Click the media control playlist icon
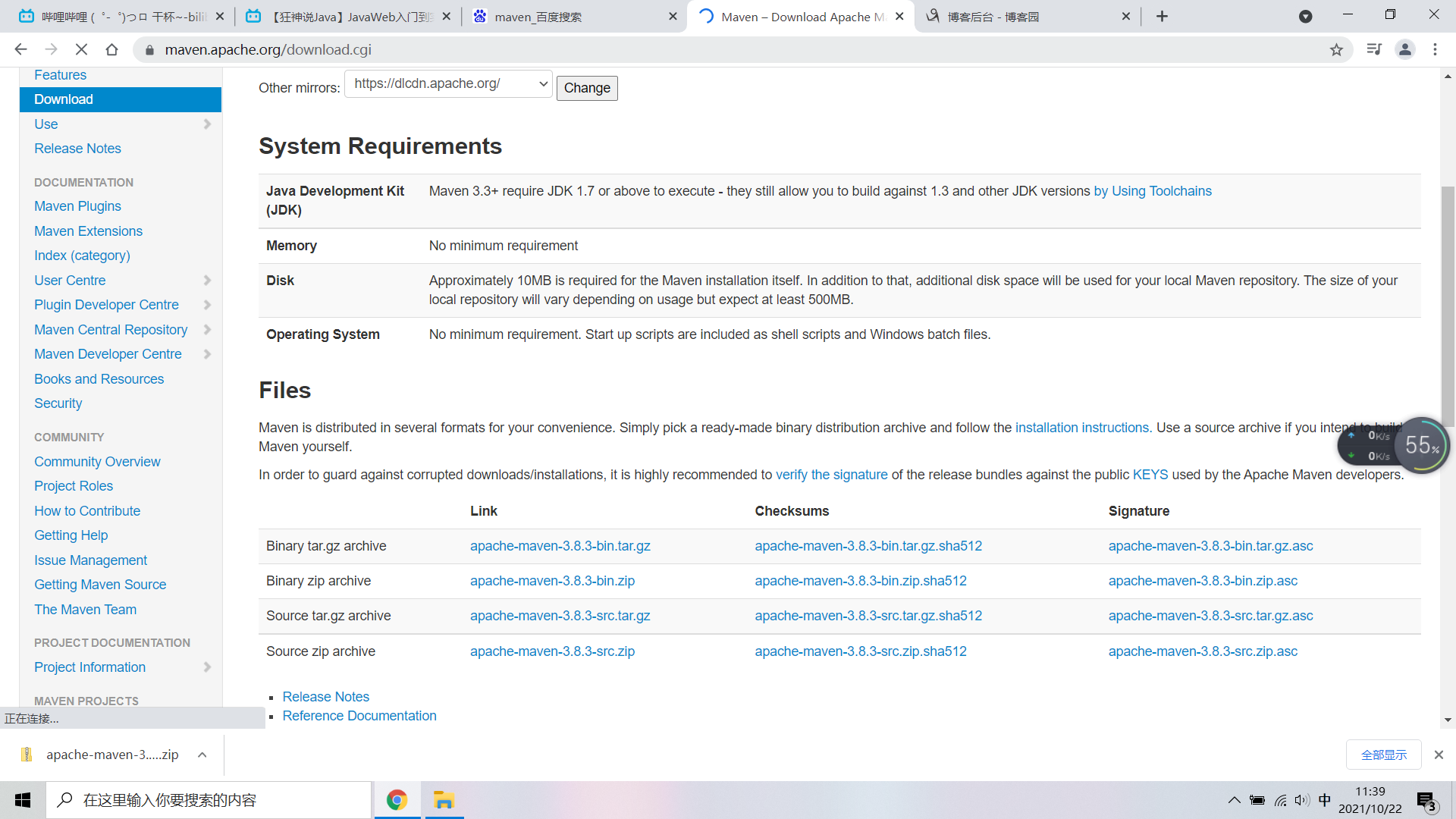This screenshot has width=1456, height=819. coord(1373,50)
